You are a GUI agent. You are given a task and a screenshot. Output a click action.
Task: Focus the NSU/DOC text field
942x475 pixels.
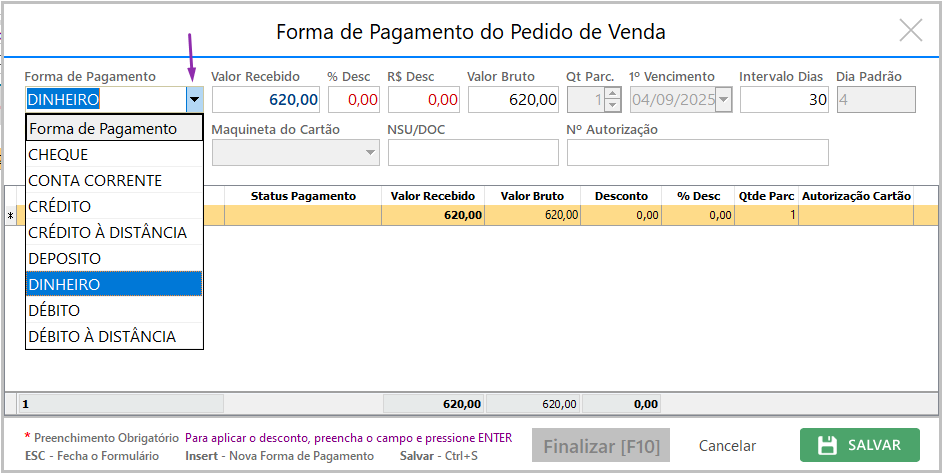472,153
